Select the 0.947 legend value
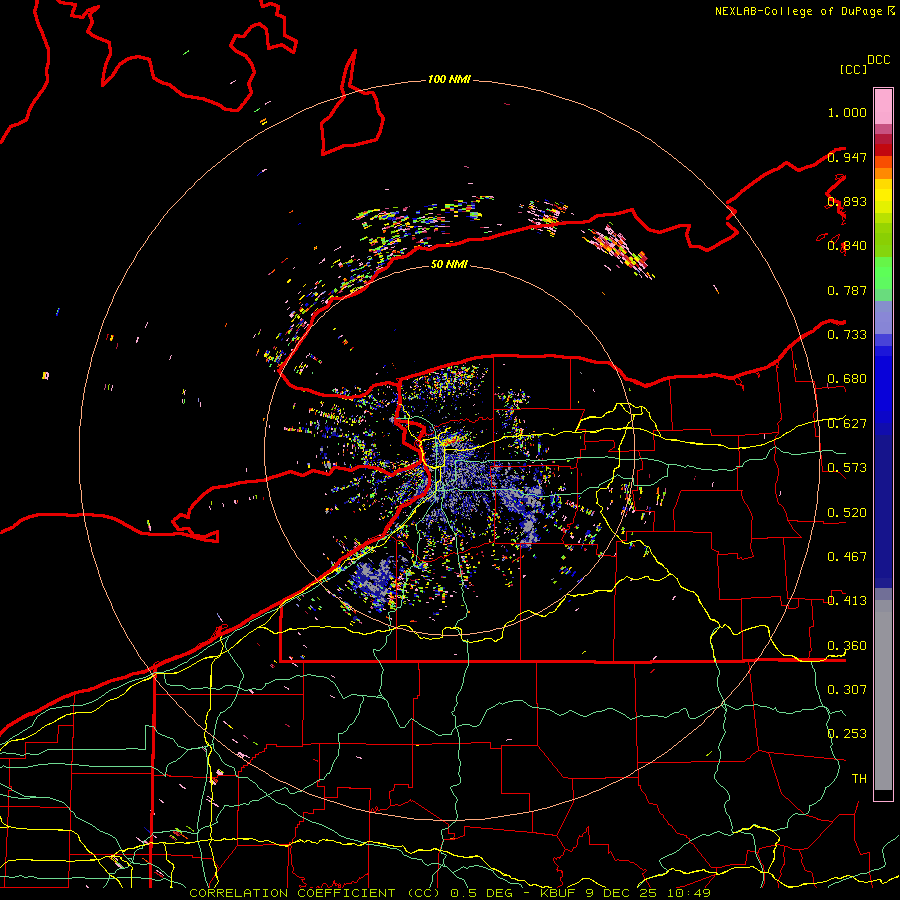The image size is (900, 900). coord(847,157)
